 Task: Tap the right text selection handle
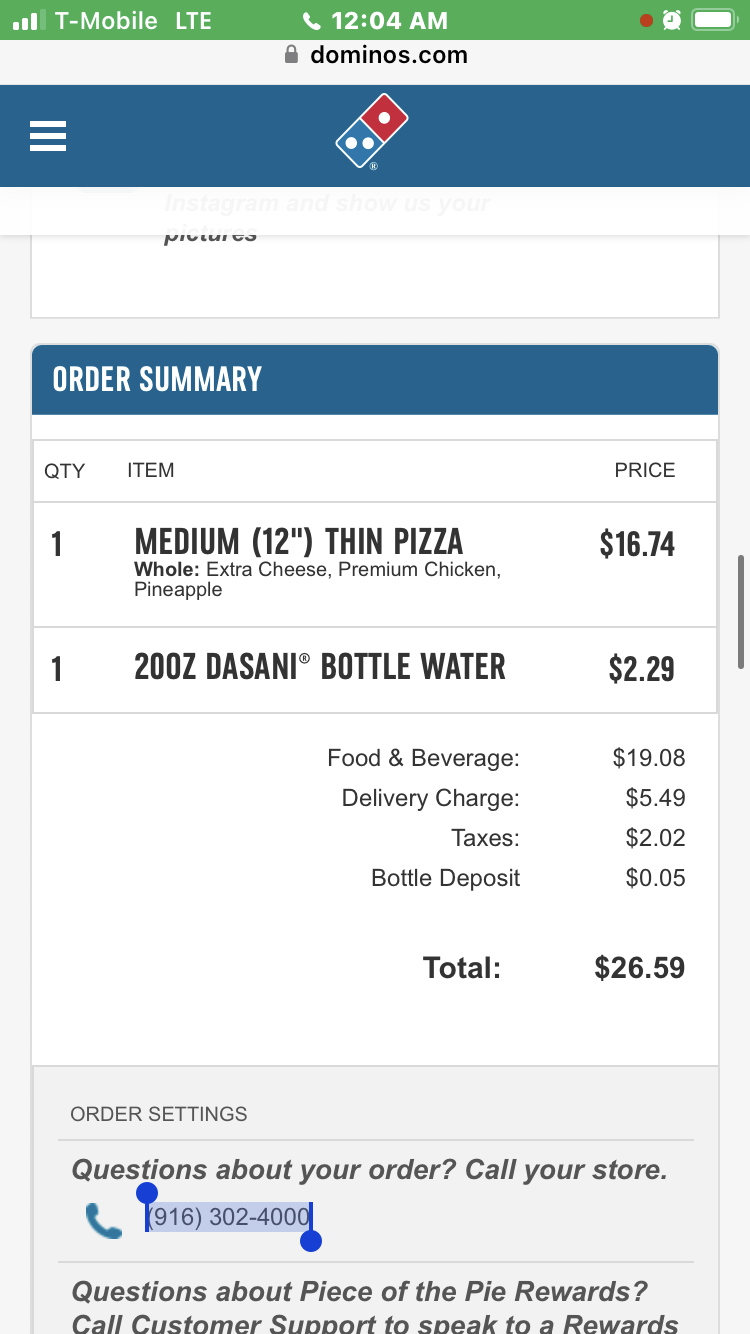coord(310,1241)
